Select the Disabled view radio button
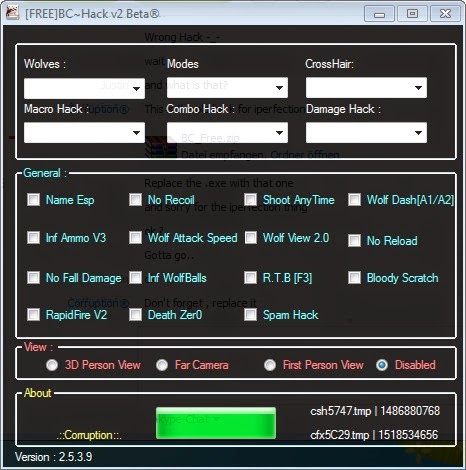 click(x=382, y=365)
